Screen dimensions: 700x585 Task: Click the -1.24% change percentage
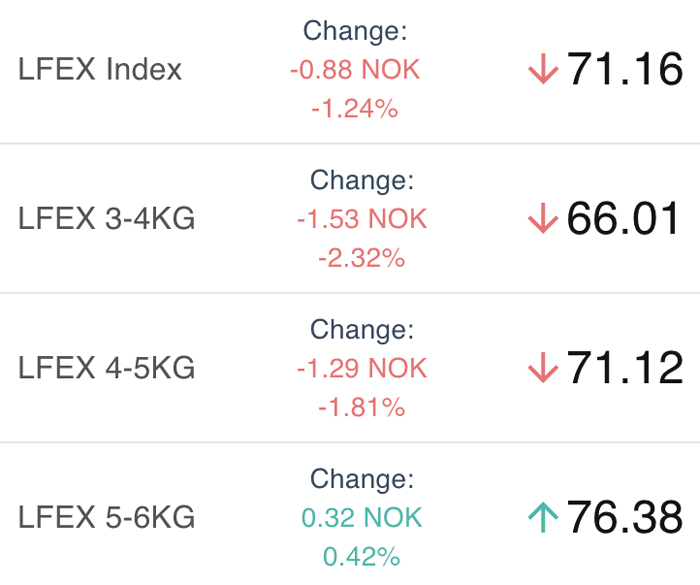(x=354, y=108)
